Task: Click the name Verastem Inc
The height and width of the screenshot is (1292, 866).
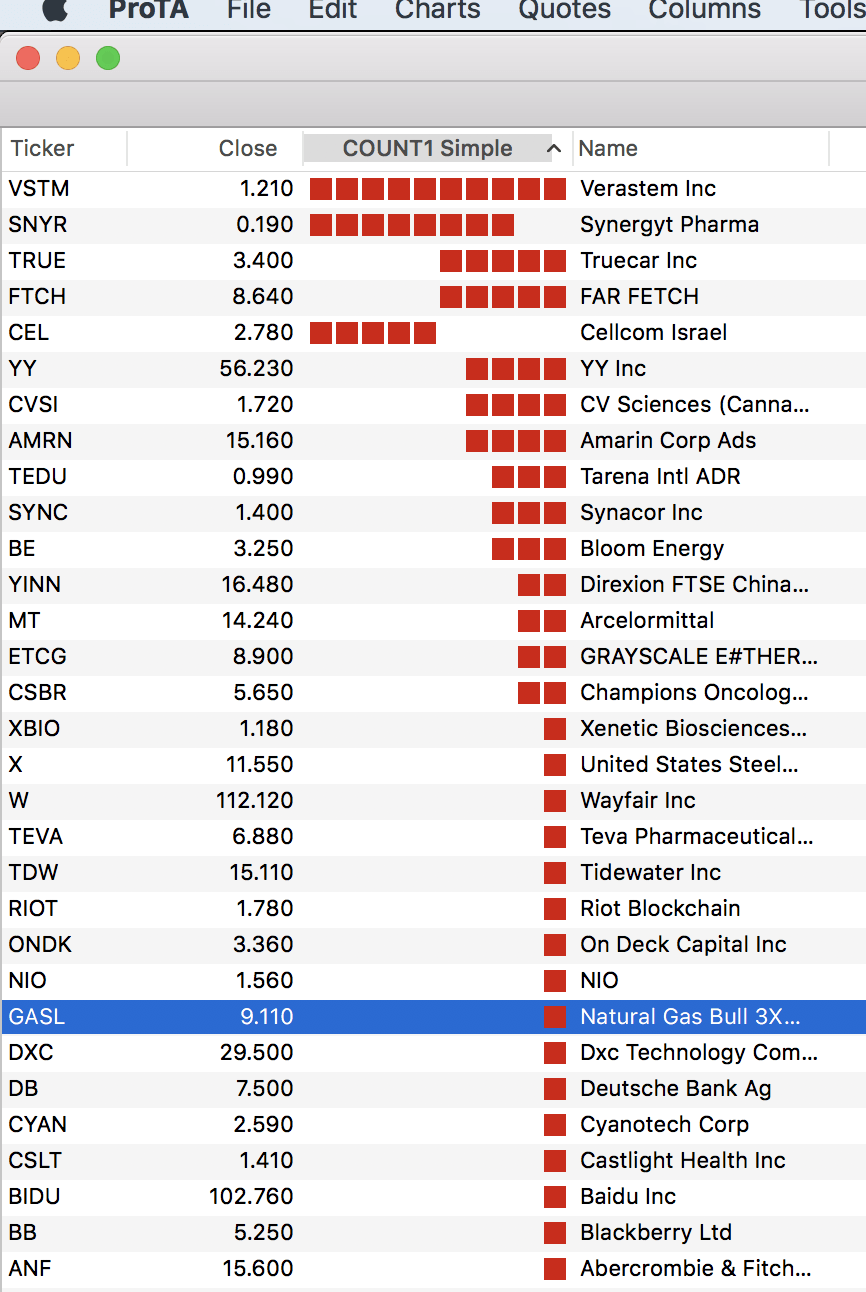Action: pos(648,188)
